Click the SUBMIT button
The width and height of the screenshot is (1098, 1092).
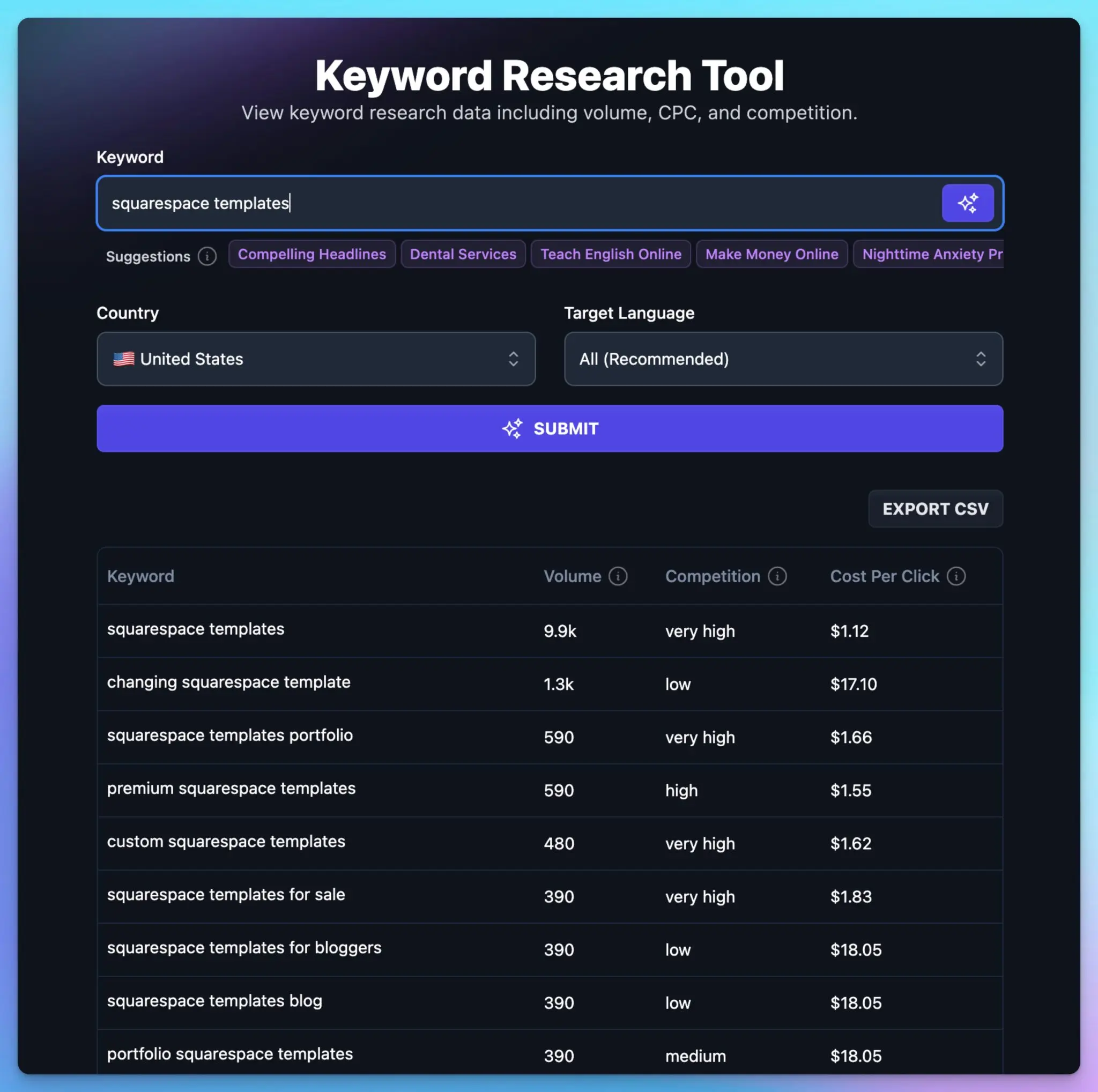550,428
